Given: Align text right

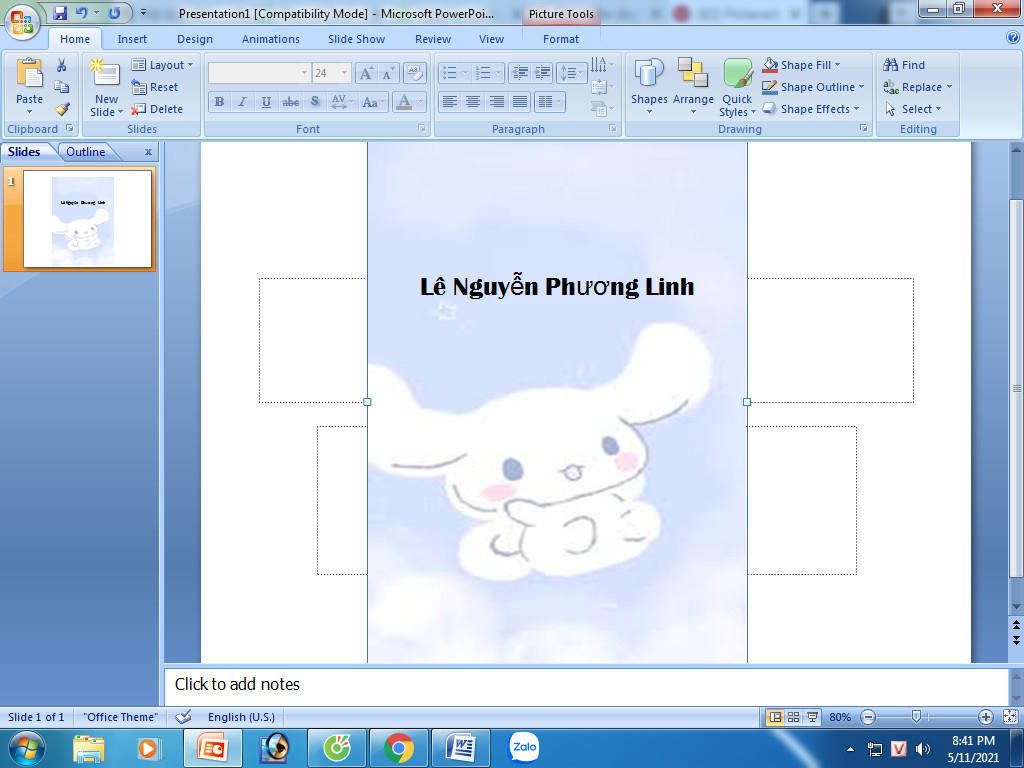Looking at the screenshot, I should click(496, 101).
